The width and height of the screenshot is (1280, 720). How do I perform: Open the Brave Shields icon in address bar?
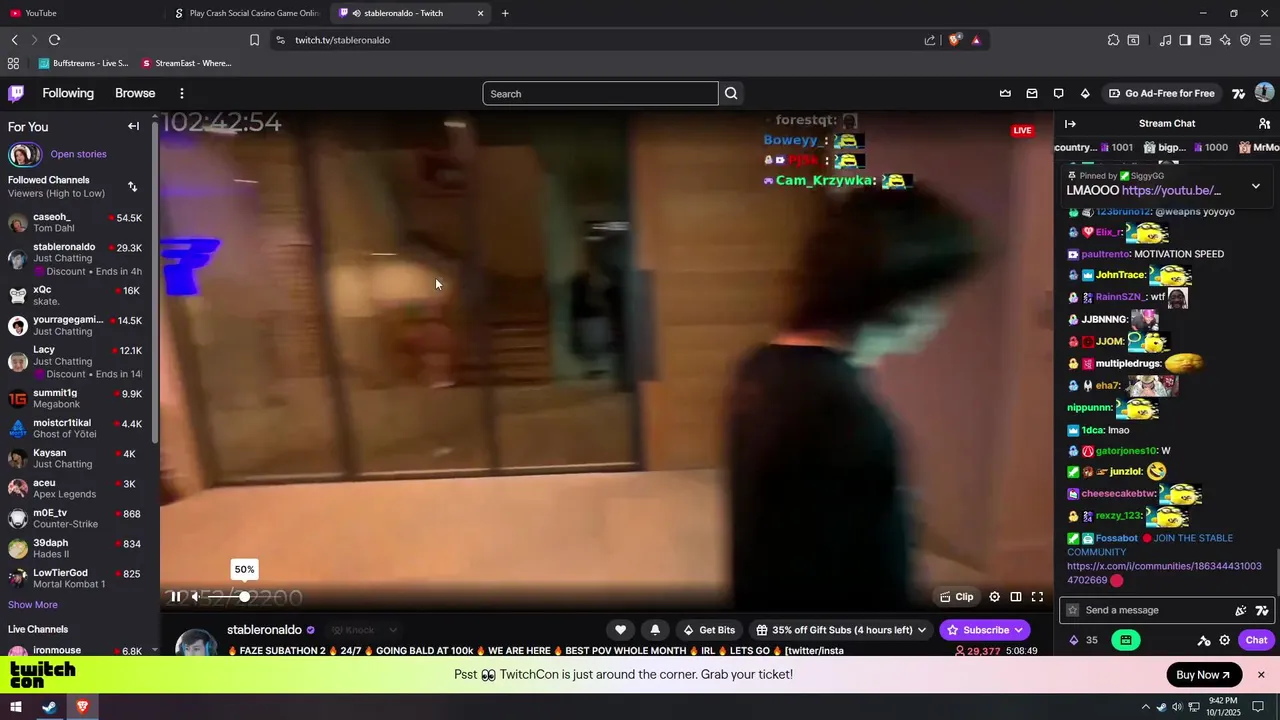955,40
